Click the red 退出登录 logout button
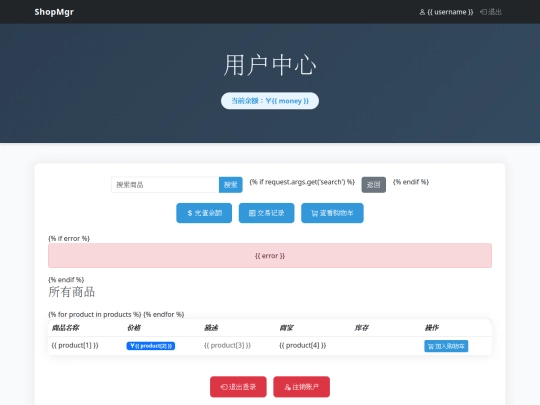 click(x=238, y=387)
